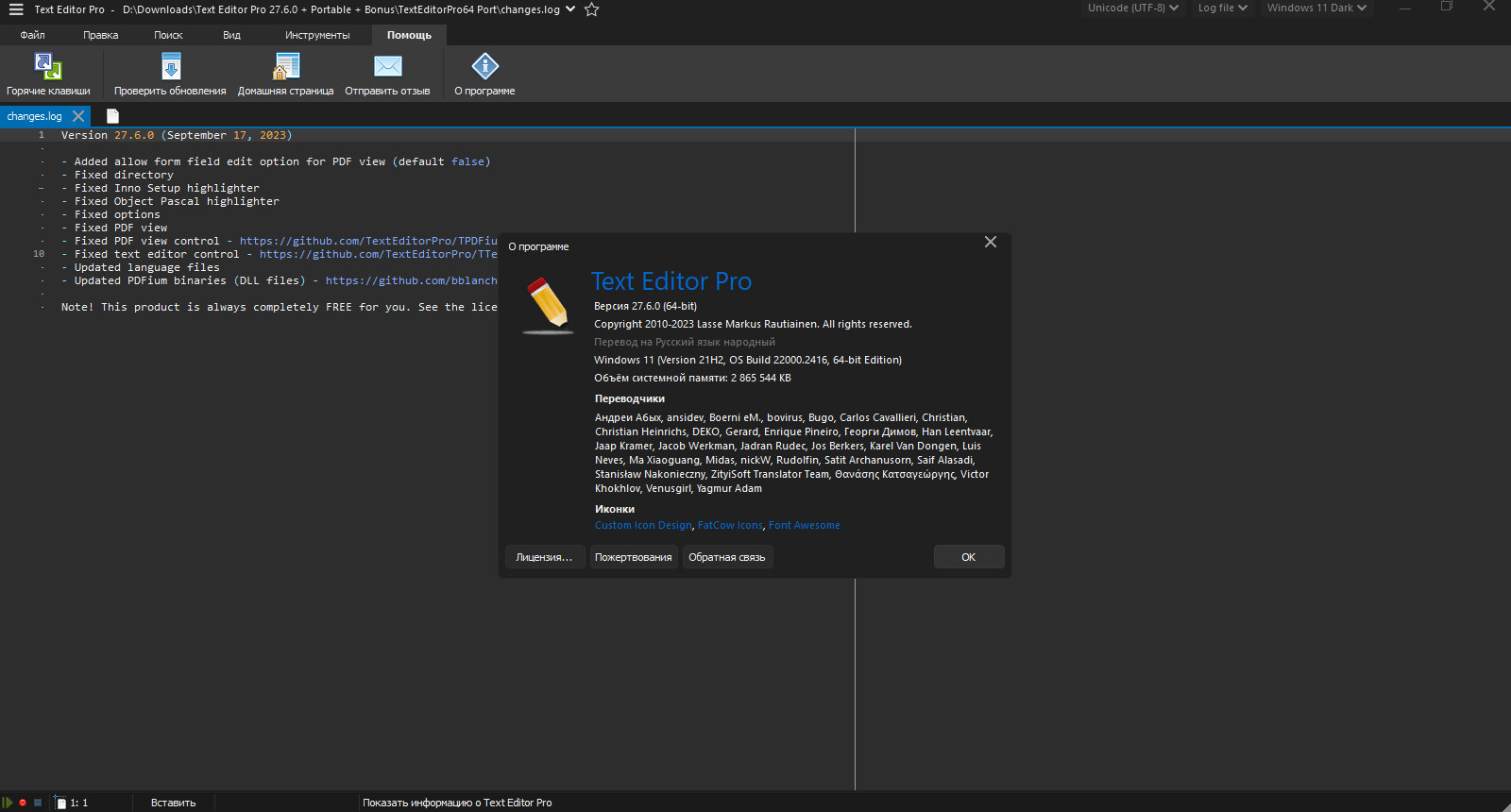The image size is (1511, 812).
Task: Click the Copyright 2010-2023 line in dialog
Action: [753, 324]
